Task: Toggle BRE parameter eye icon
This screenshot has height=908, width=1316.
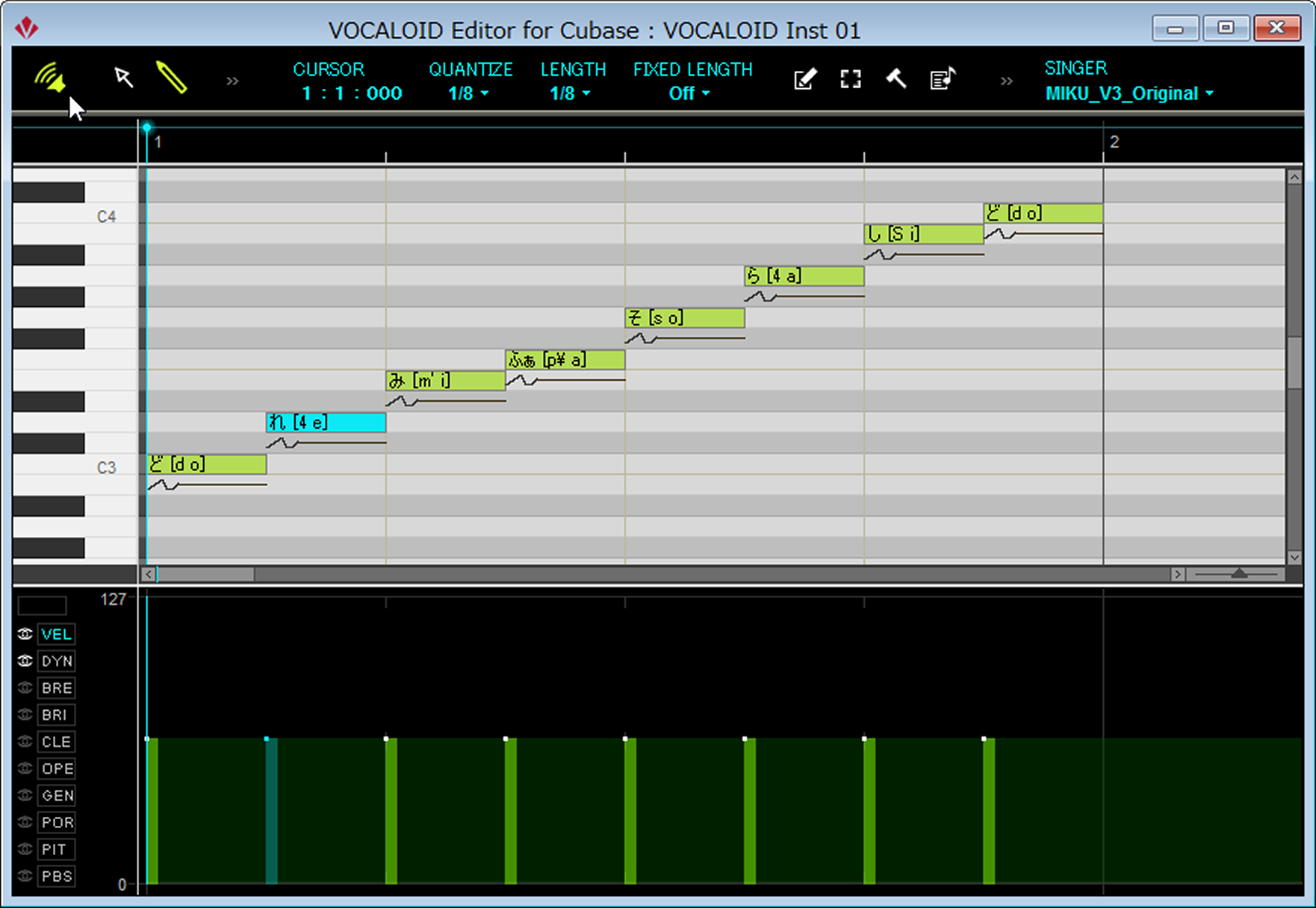Action: 25,688
